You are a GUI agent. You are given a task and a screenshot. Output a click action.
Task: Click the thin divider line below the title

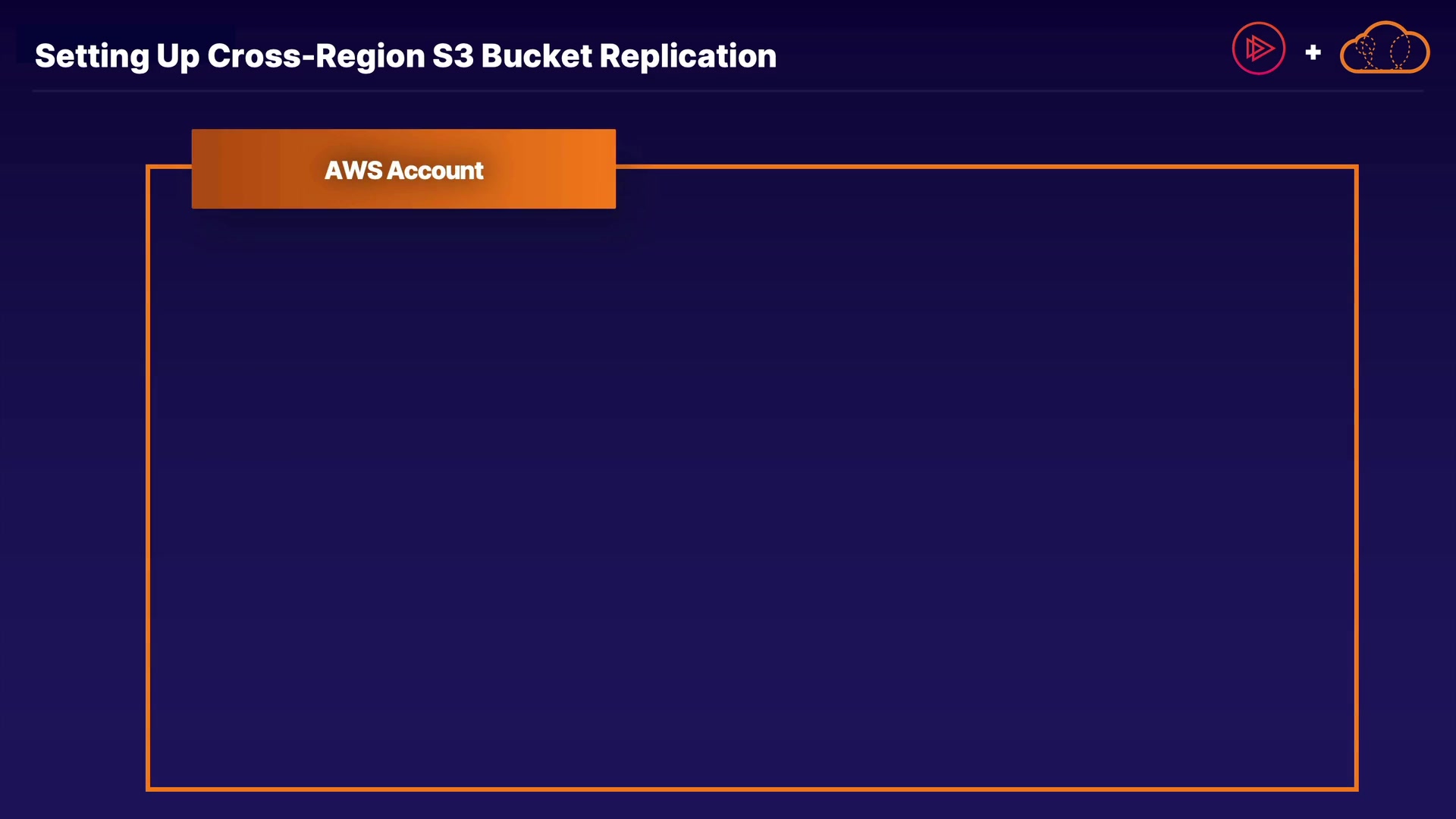click(x=728, y=91)
